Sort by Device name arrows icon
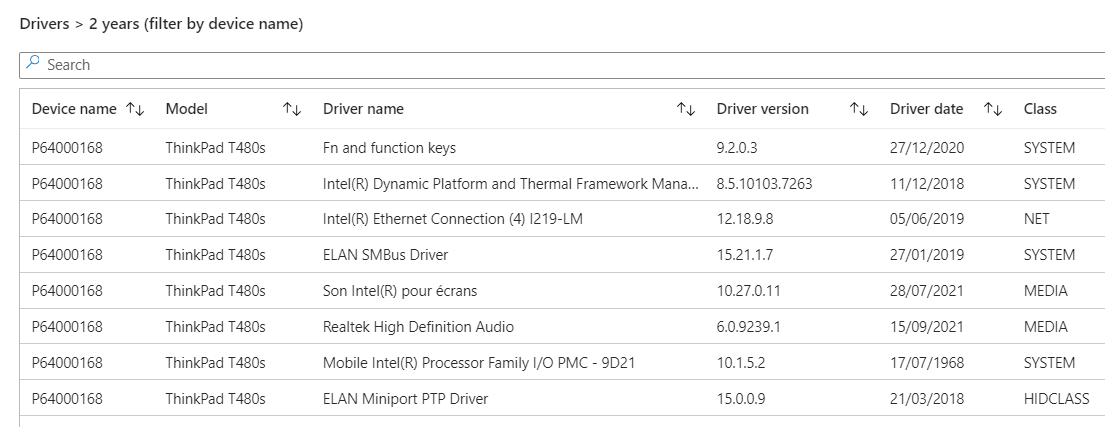This screenshot has width=1105, height=427. coord(135,109)
